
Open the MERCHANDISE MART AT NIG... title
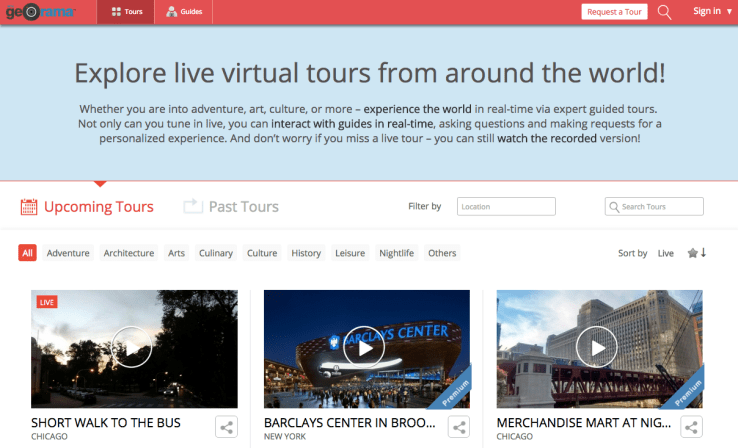[x=584, y=423]
